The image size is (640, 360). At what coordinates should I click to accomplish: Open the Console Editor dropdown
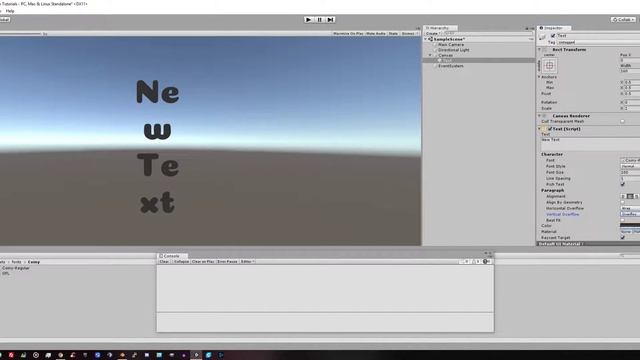[247, 261]
